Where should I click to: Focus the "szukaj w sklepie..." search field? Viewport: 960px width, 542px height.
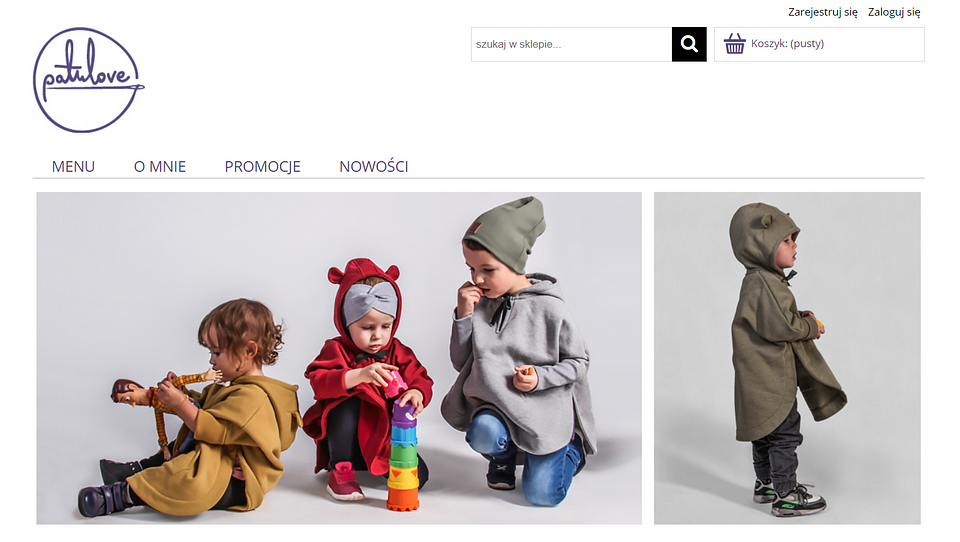tap(571, 44)
